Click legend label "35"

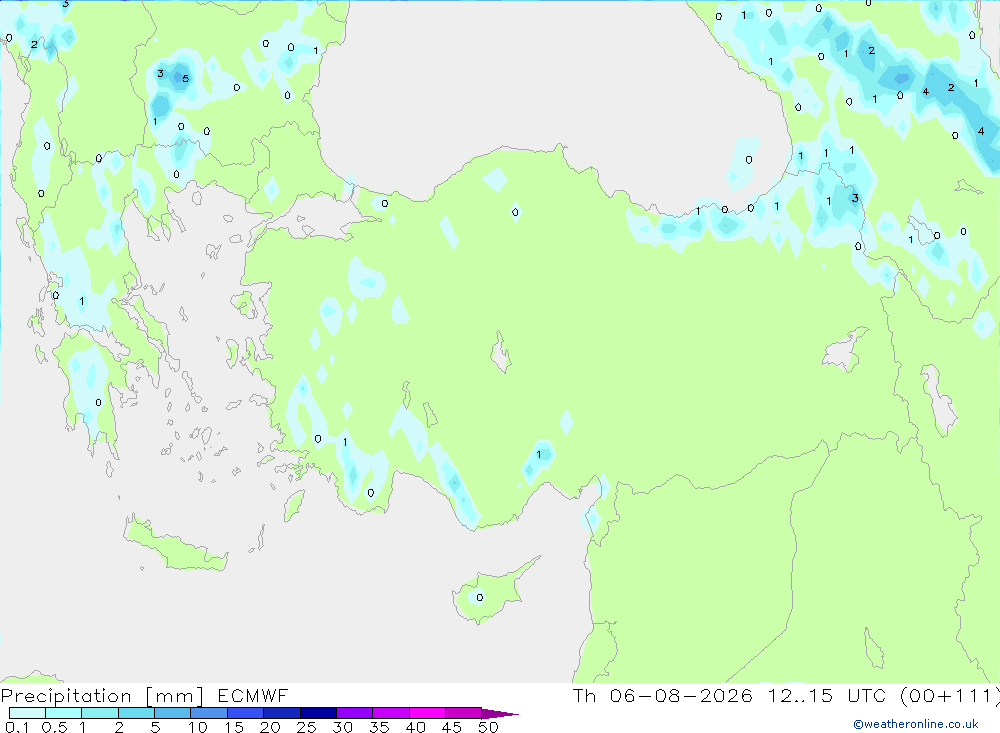[379, 727]
